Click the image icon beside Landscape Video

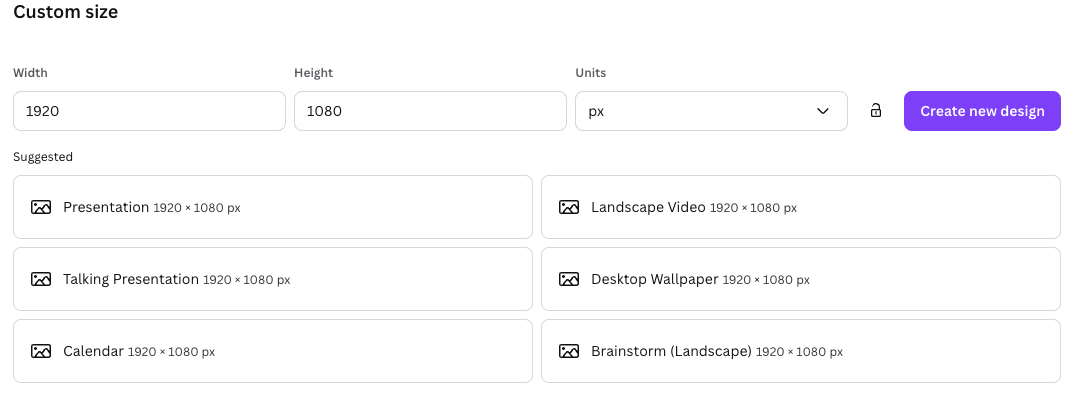[569, 208]
